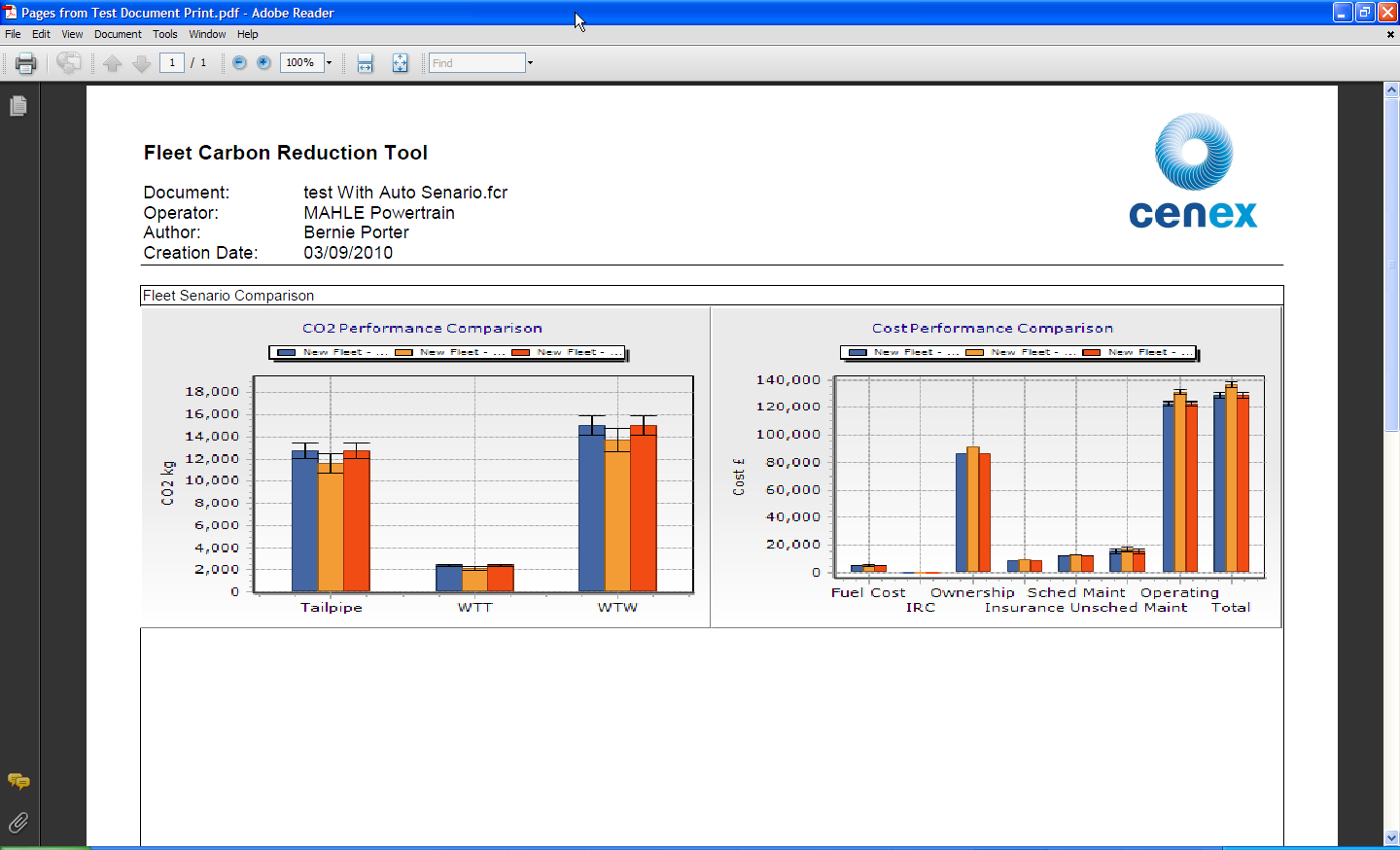Open the zoom percentage dropdown arrow
This screenshot has height=850, width=1400.
coord(329,63)
